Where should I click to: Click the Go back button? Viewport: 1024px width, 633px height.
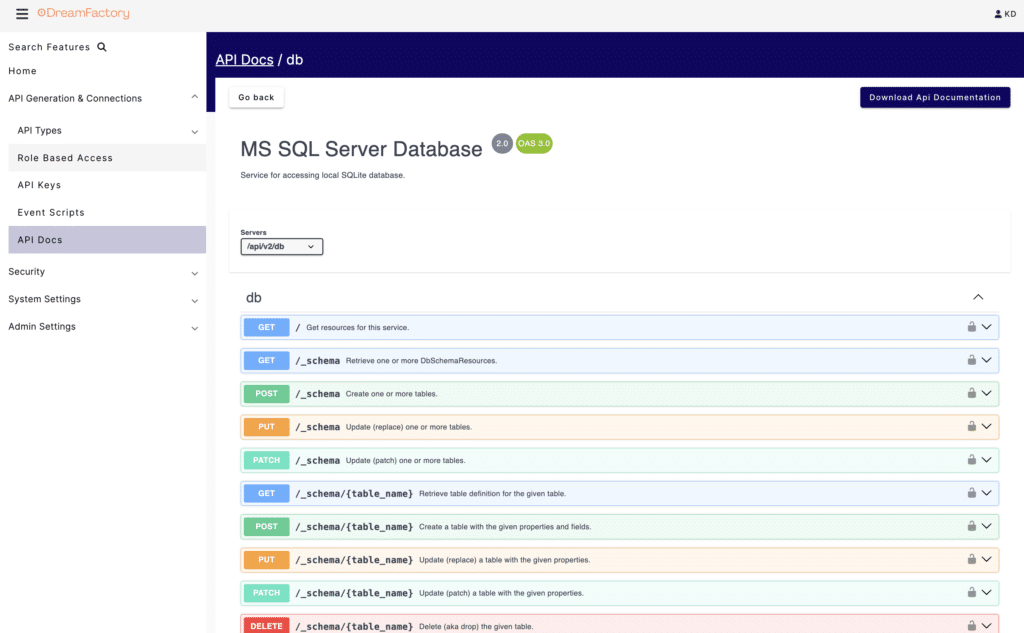click(x=255, y=96)
